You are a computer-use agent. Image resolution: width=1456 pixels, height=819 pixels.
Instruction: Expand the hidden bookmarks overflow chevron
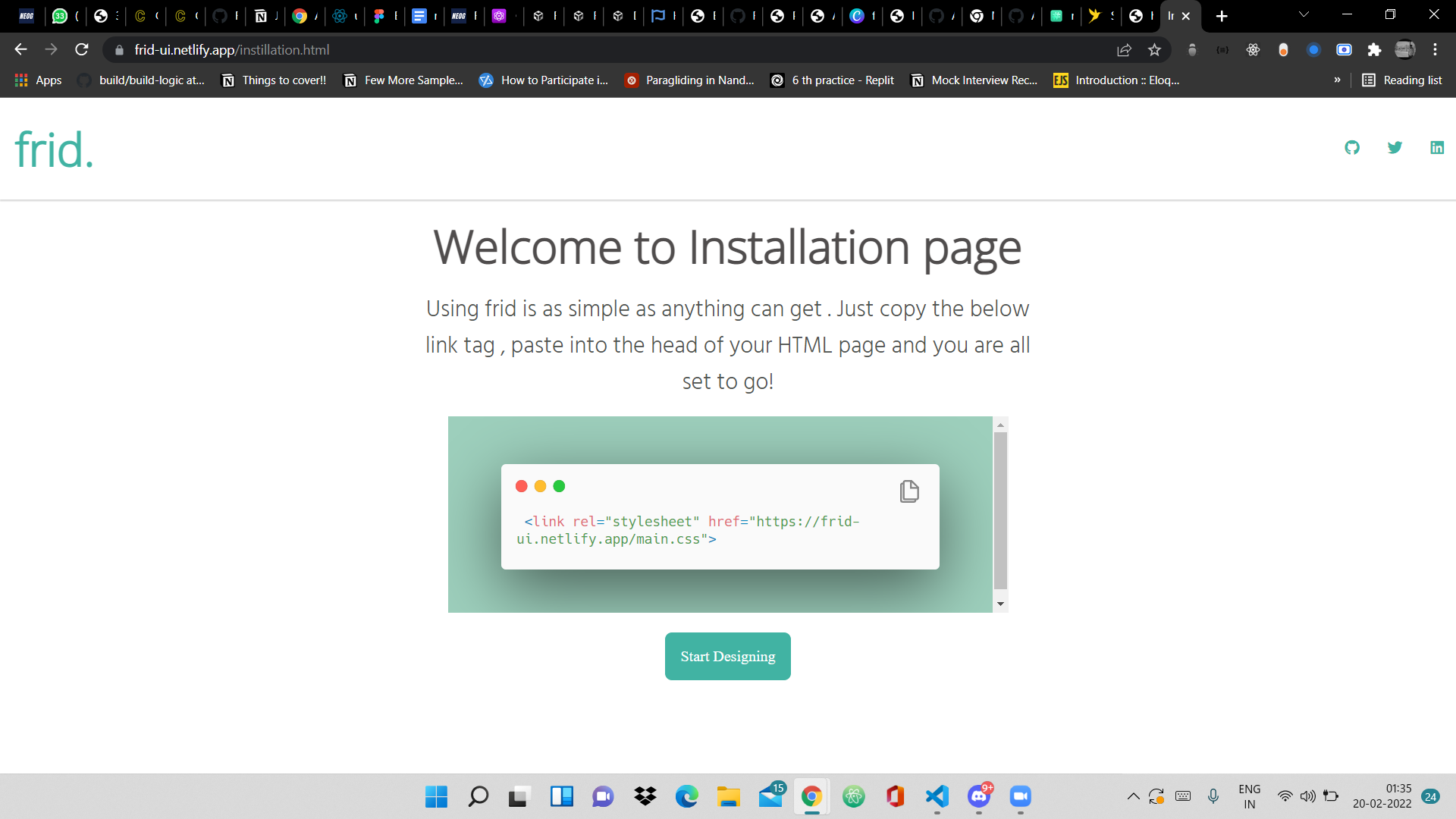click(x=1338, y=80)
